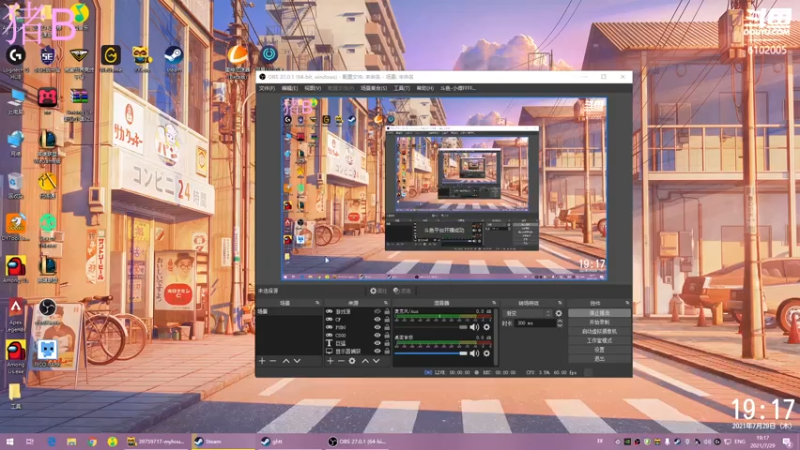Move the selected source up

click(365, 361)
